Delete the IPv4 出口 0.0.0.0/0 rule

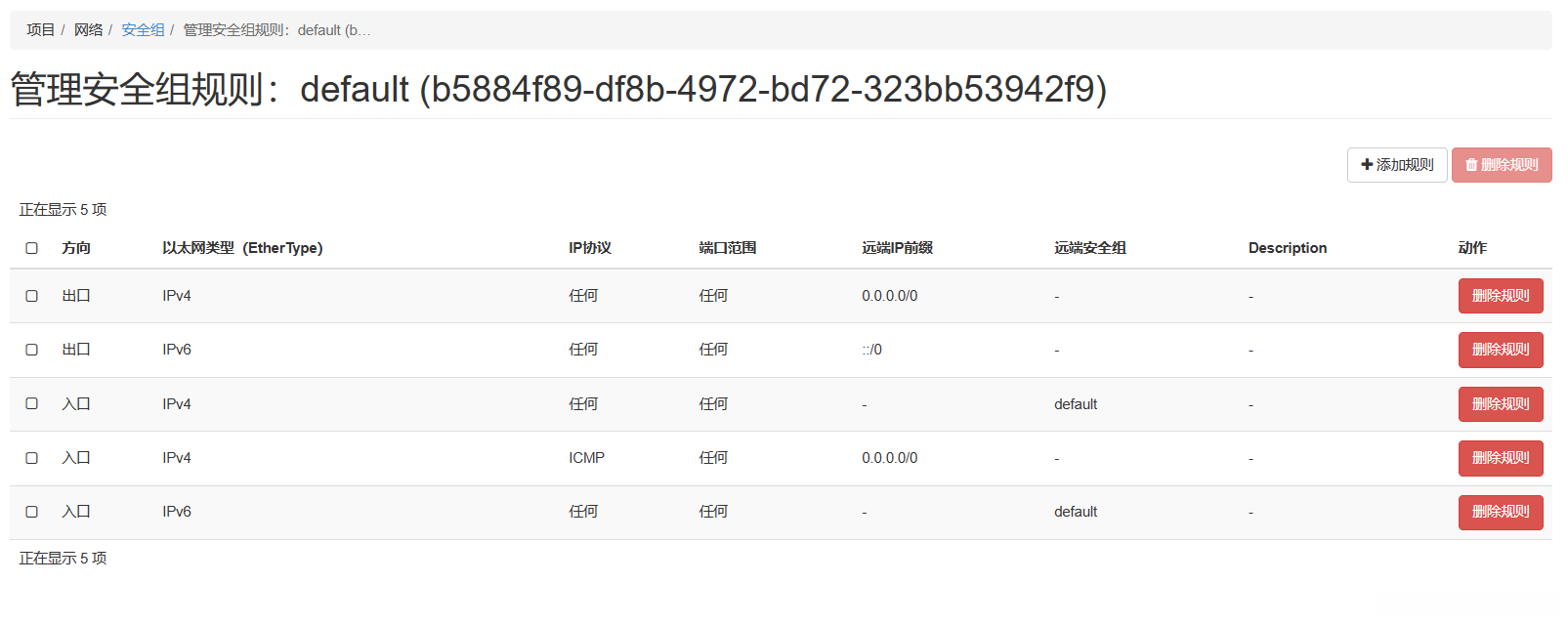(1500, 296)
